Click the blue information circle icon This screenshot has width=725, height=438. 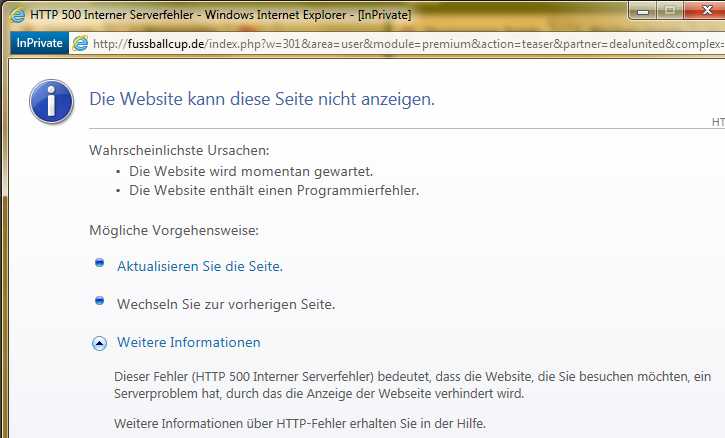click(x=52, y=101)
